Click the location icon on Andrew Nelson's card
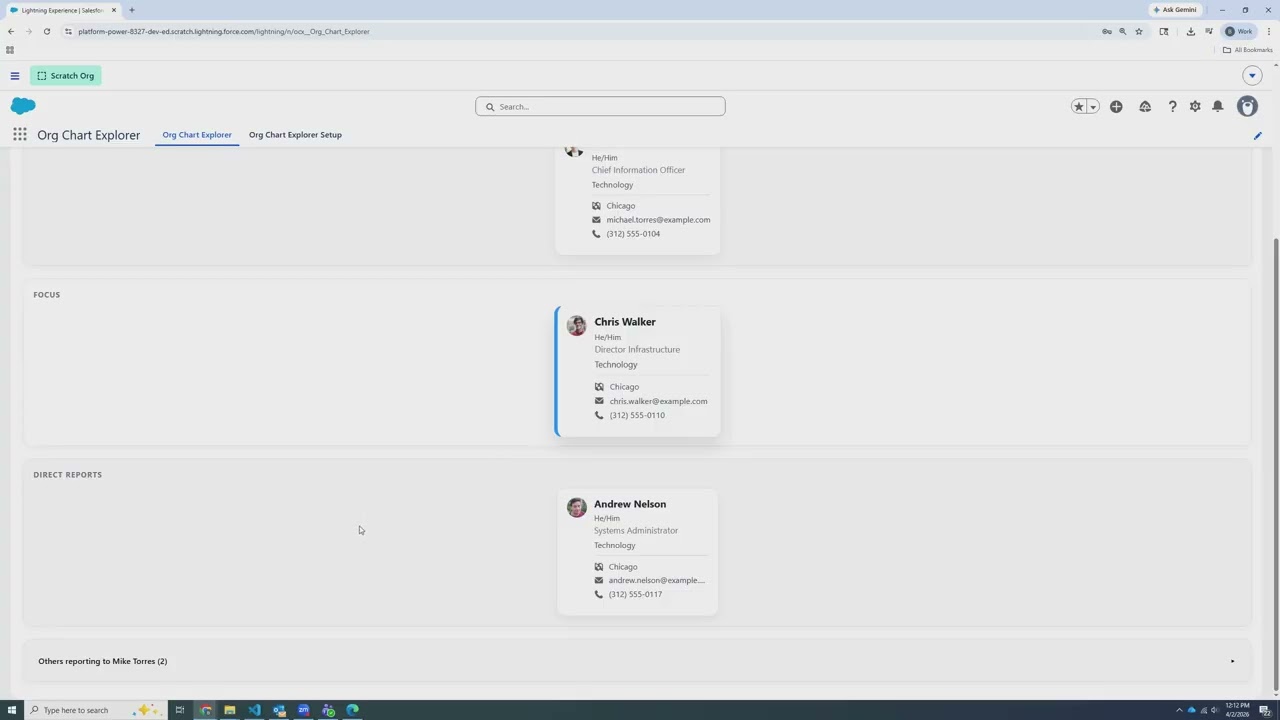The width and height of the screenshot is (1280, 720). pyautogui.click(x=598, y=567)
